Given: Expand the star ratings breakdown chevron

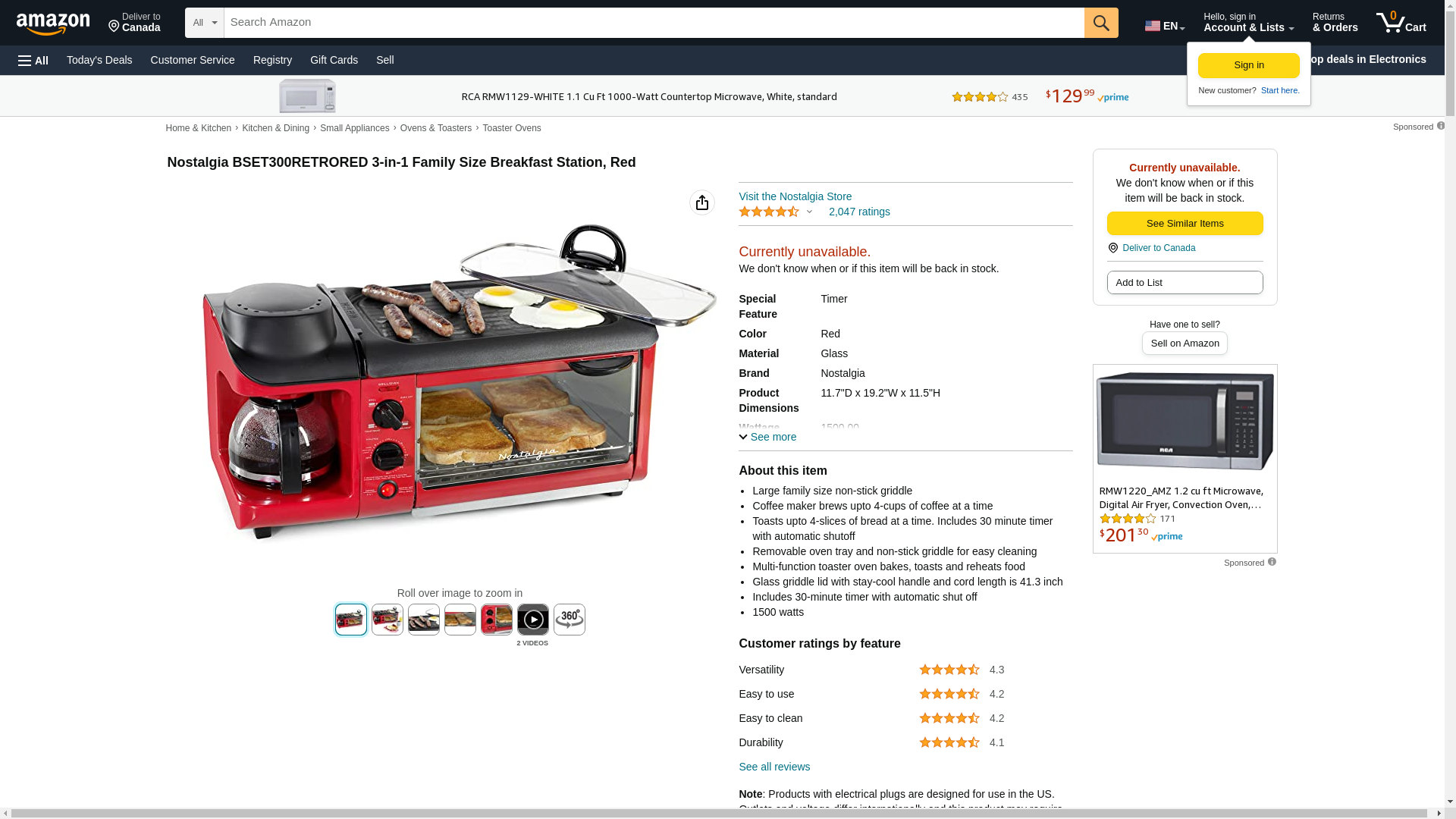Looking at the screenshot, I should pyautogui.click(x=809, y=212).
